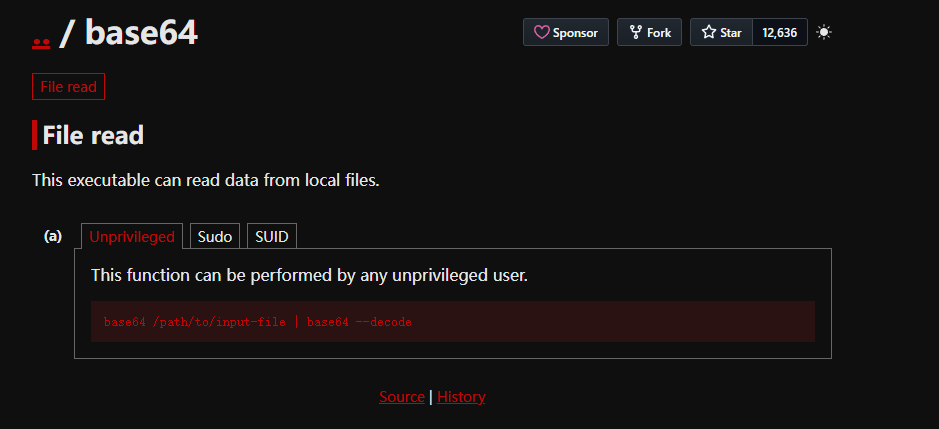Toggle the light/dark theme sun icon

(823, 32)
